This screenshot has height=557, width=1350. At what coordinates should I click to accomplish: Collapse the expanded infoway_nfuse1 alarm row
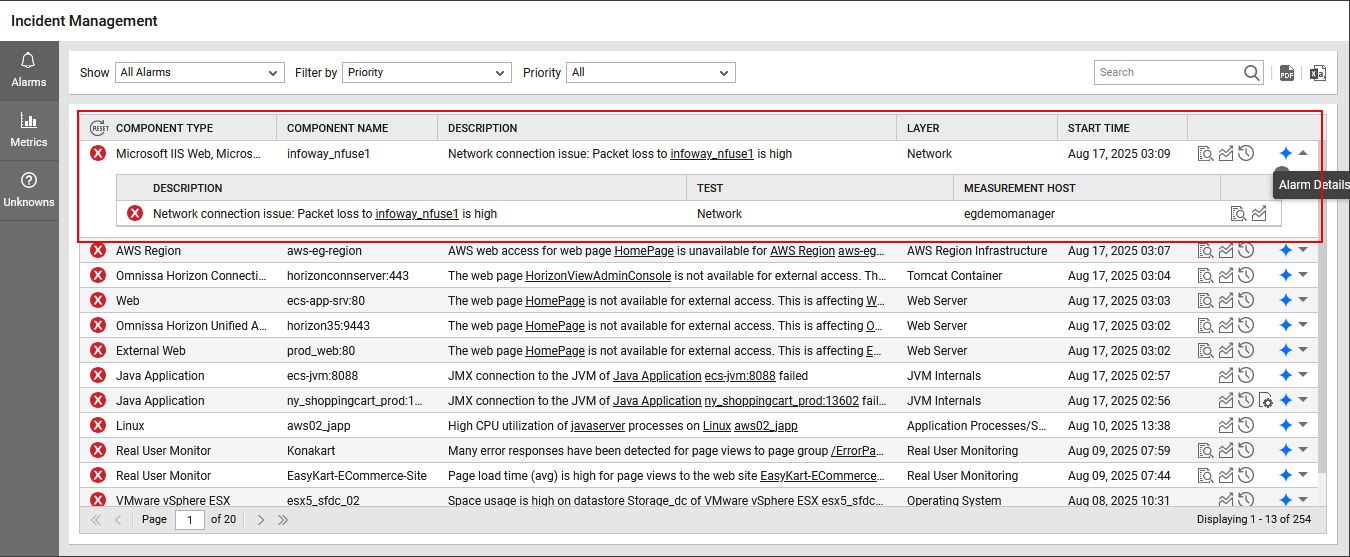1303,154
